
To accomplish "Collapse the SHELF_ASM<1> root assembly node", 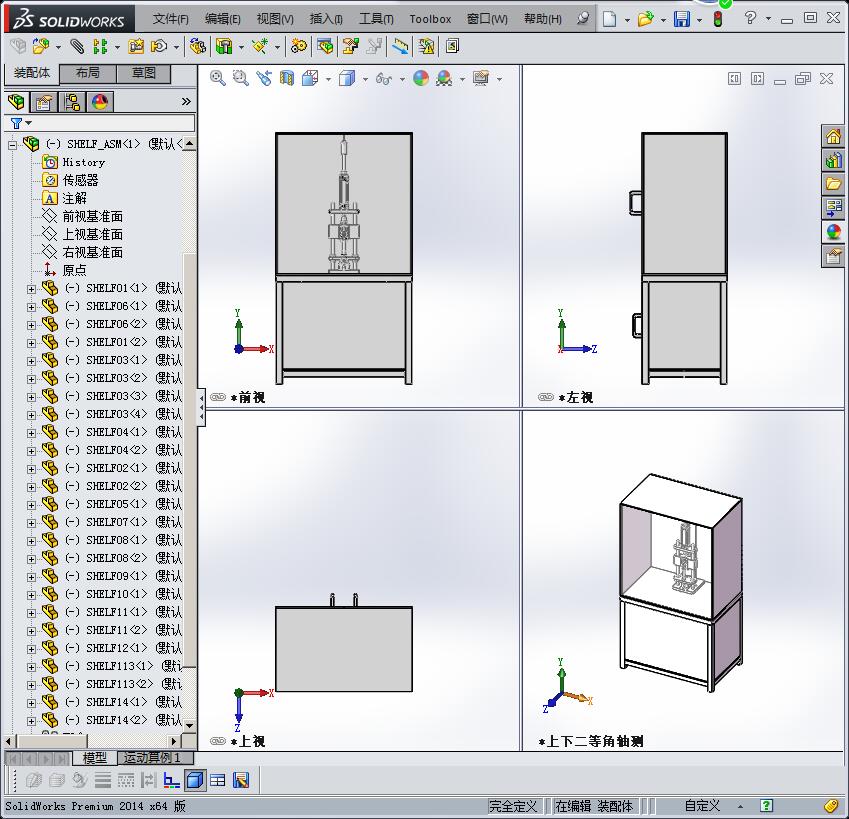I will 12,145.
